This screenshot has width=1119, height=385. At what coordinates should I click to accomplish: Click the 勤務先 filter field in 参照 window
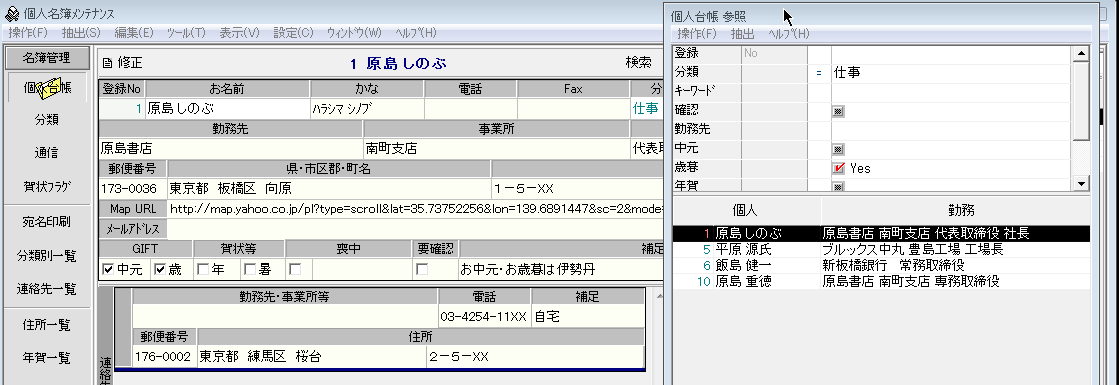(x=951, y=130)
